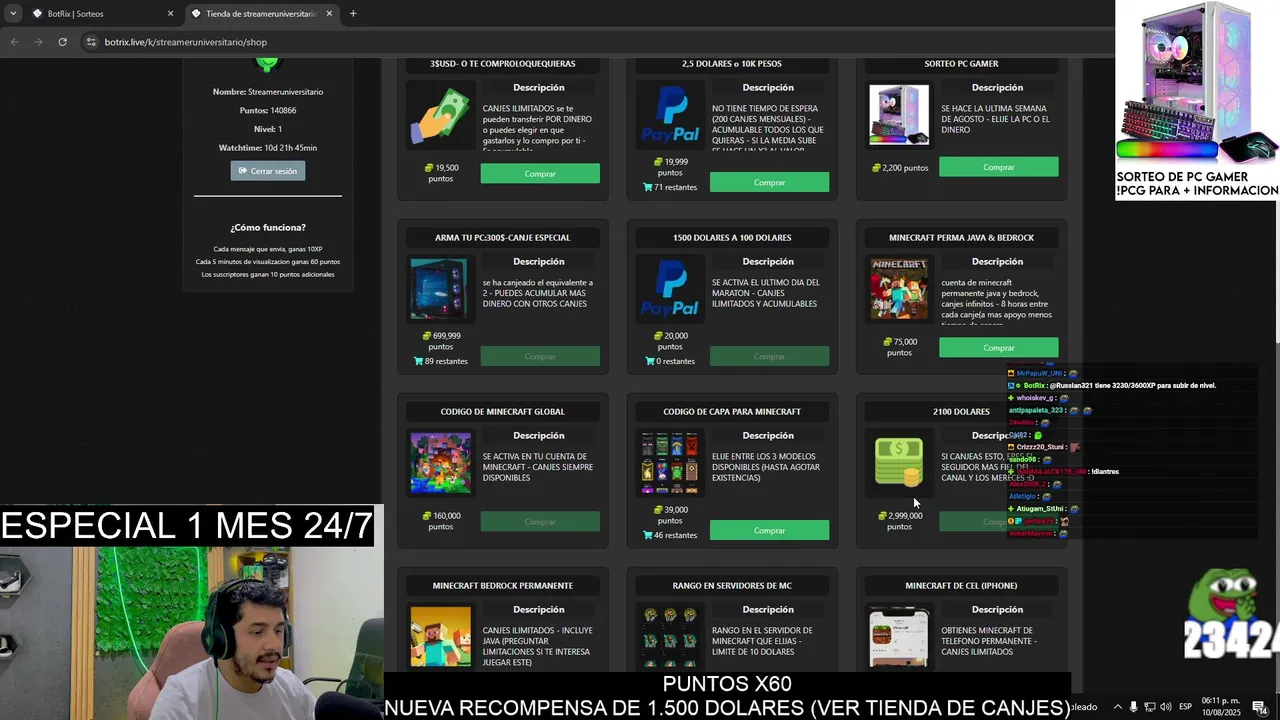Click the cart icon beside 71 restantes
This screenshot has width=1280, height=720.
(649, 187)
